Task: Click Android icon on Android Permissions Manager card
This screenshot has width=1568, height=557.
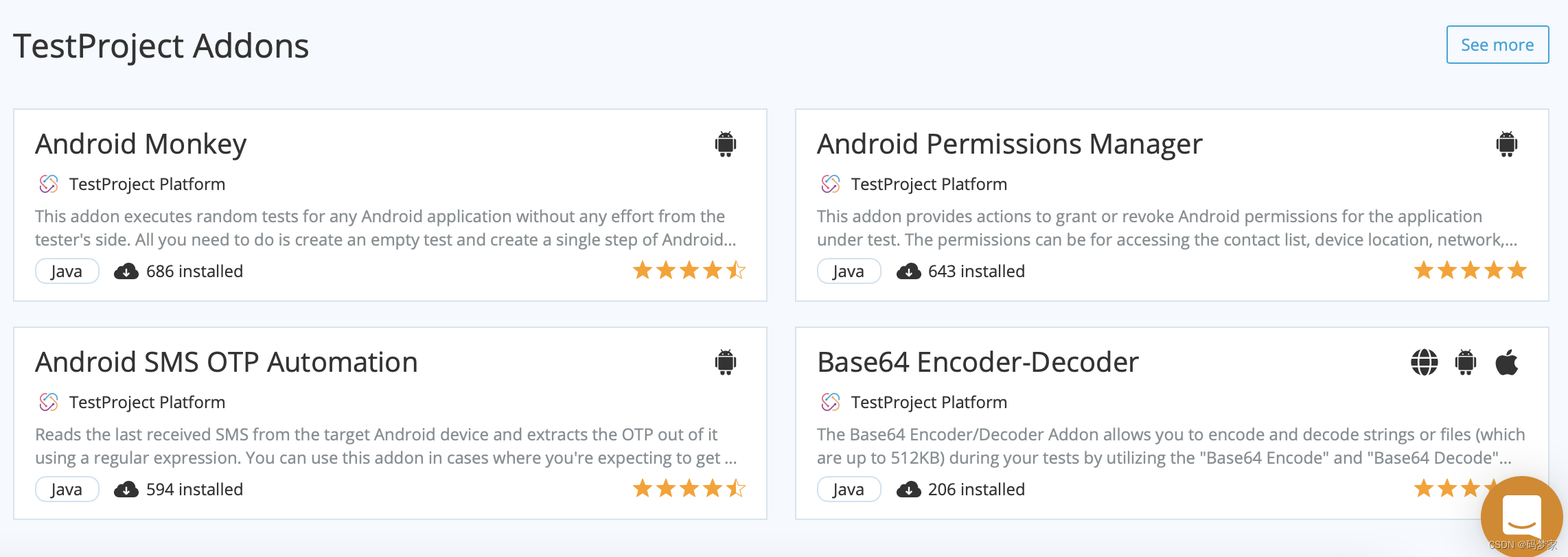Action: click(1506, 144)
